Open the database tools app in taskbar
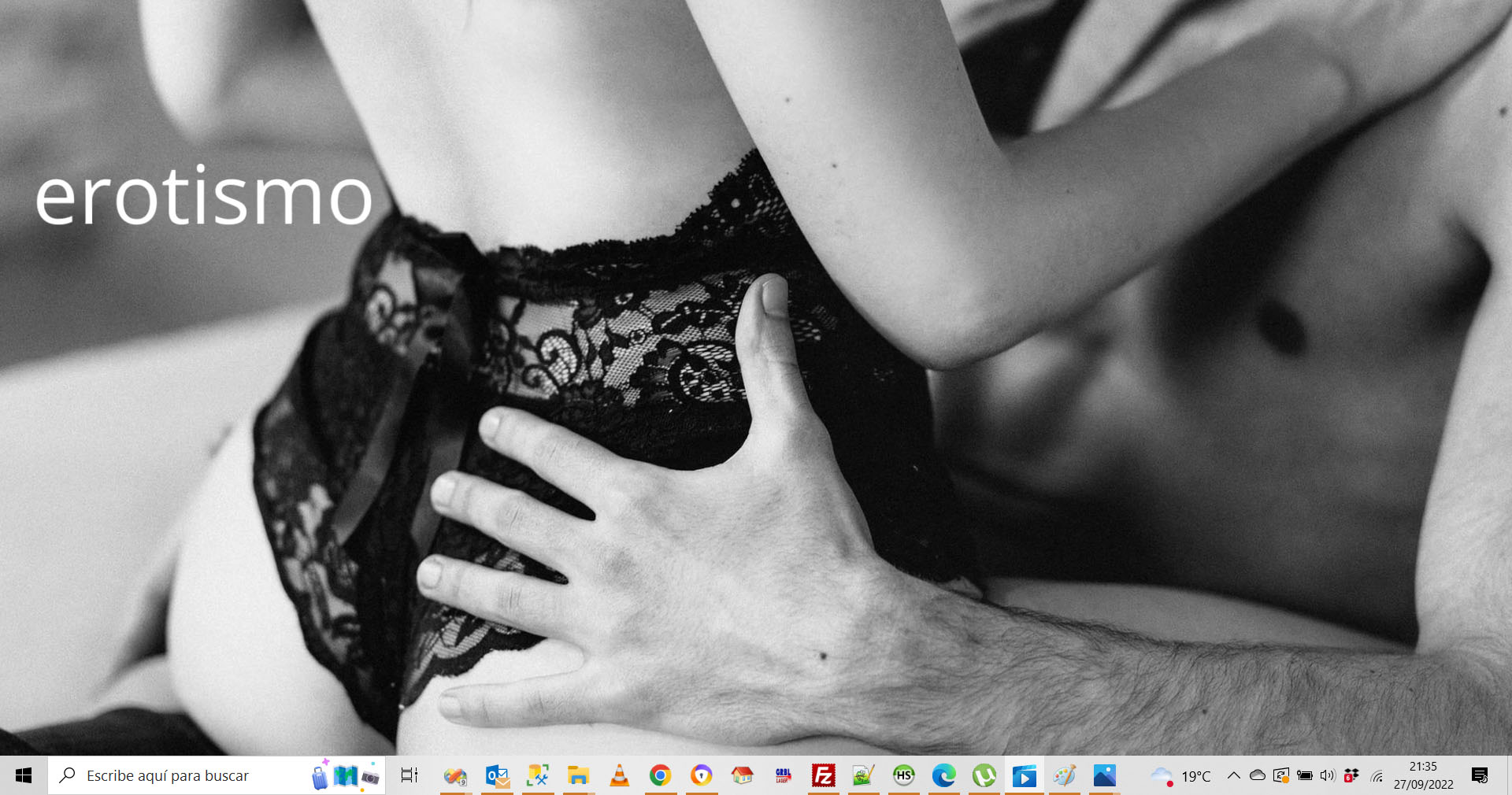Image resolution: width=1512 pixels, height=795 pixels. click(538, 776)
